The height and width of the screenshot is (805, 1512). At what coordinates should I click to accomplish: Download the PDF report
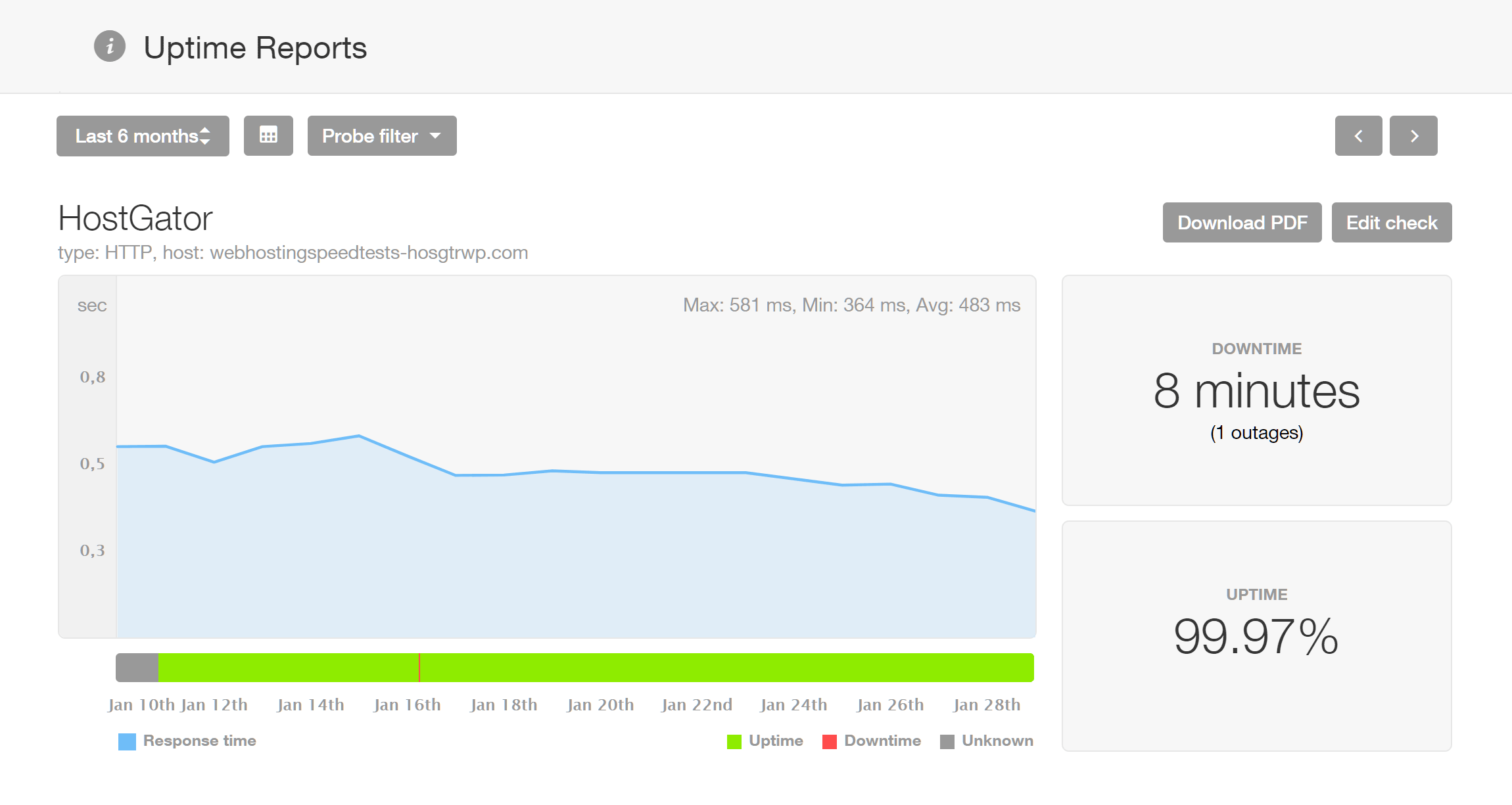click(x=1242, y=223)
